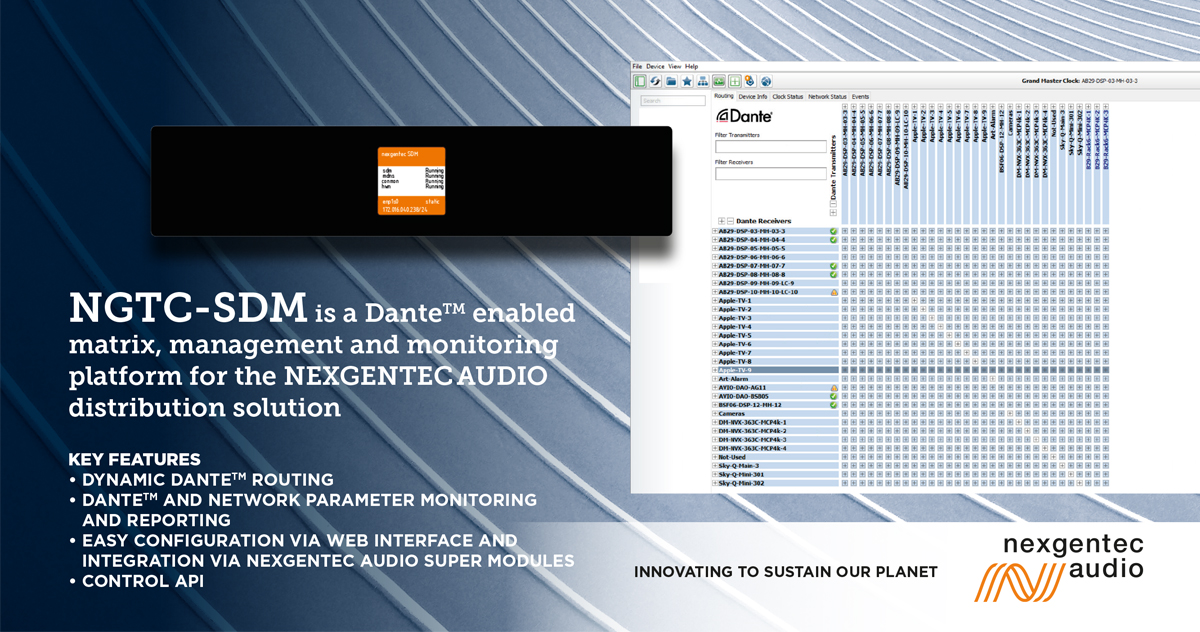Expand the Apple-TV-1 receiver row
Viewport: 1200px width, 632px height.
coord(715,300)
